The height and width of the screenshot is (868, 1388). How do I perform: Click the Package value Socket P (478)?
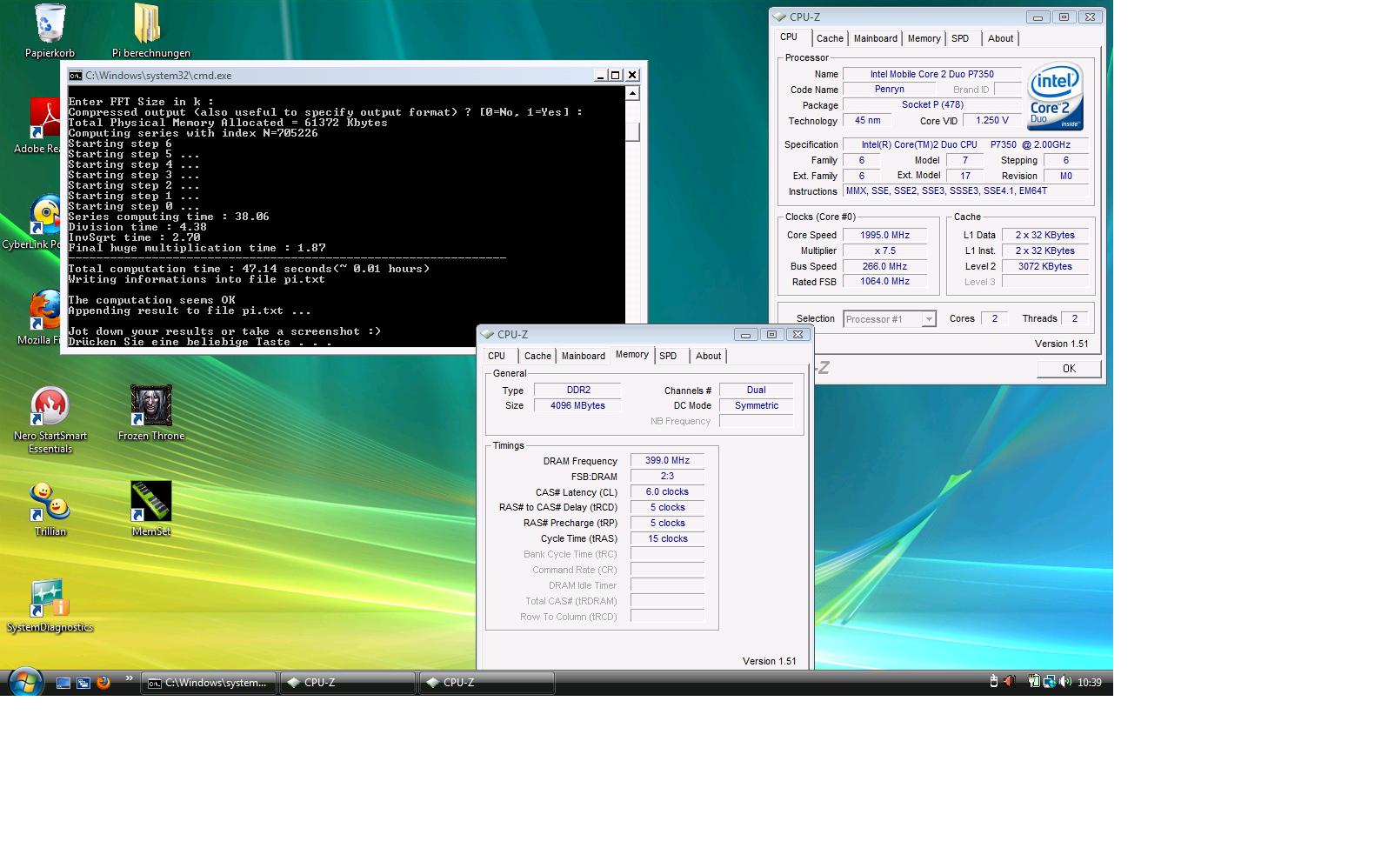coord(931,105)
